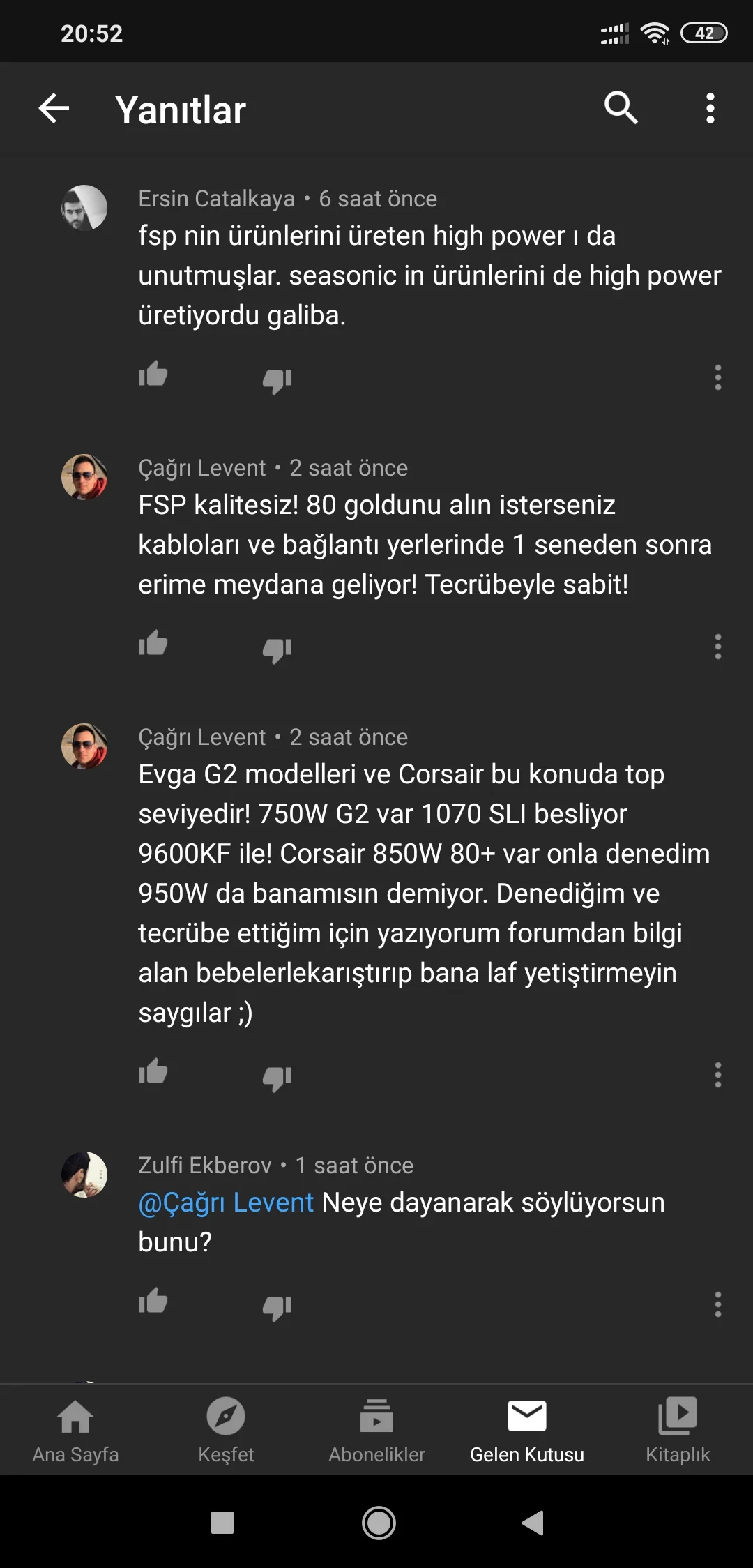Like Zulfi Ekberov's reply
Viewport: 753px width, 1568px height.
pos(153,1301)
